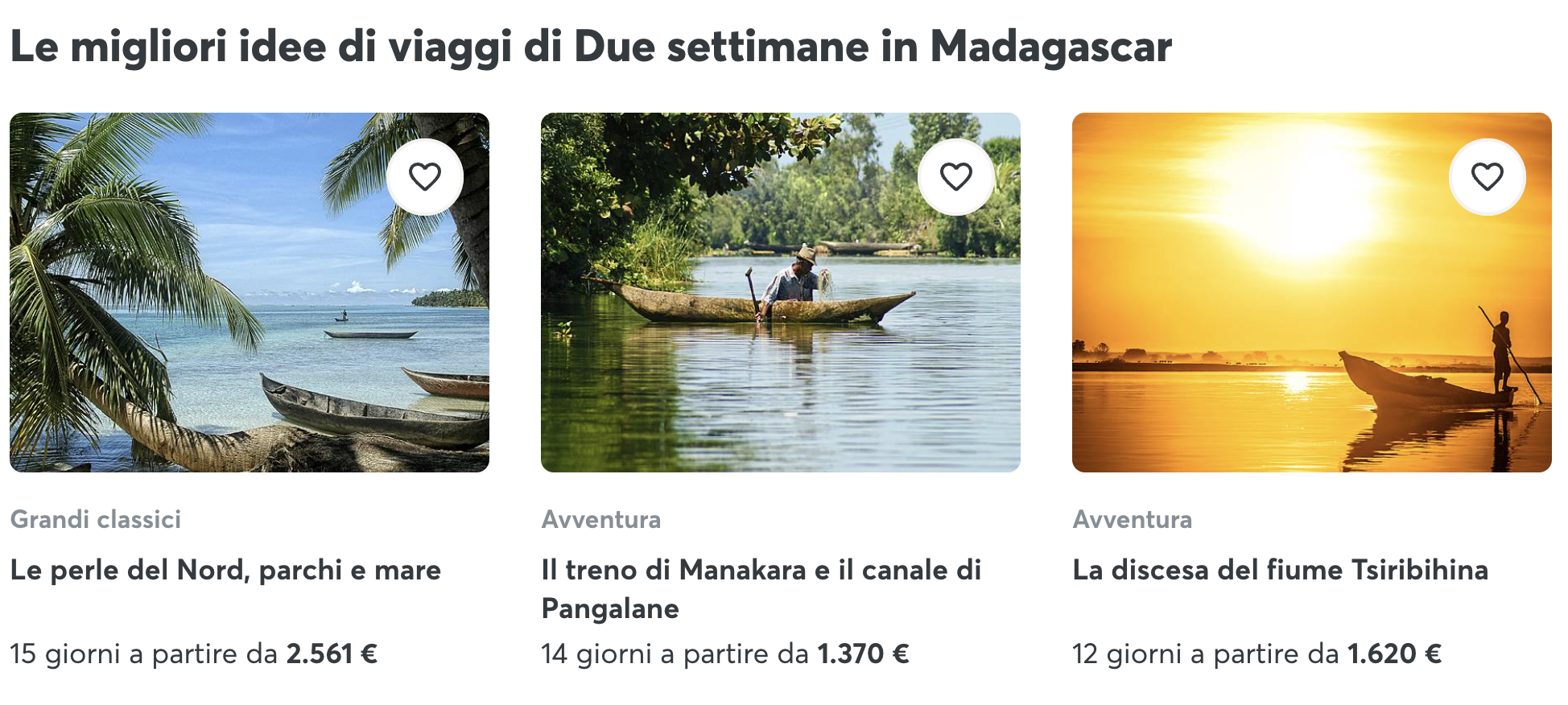Viewport: 1568px width, 705px height.
Task: Open the fisherman in canoe photo
Action: [x=780, y=322]
